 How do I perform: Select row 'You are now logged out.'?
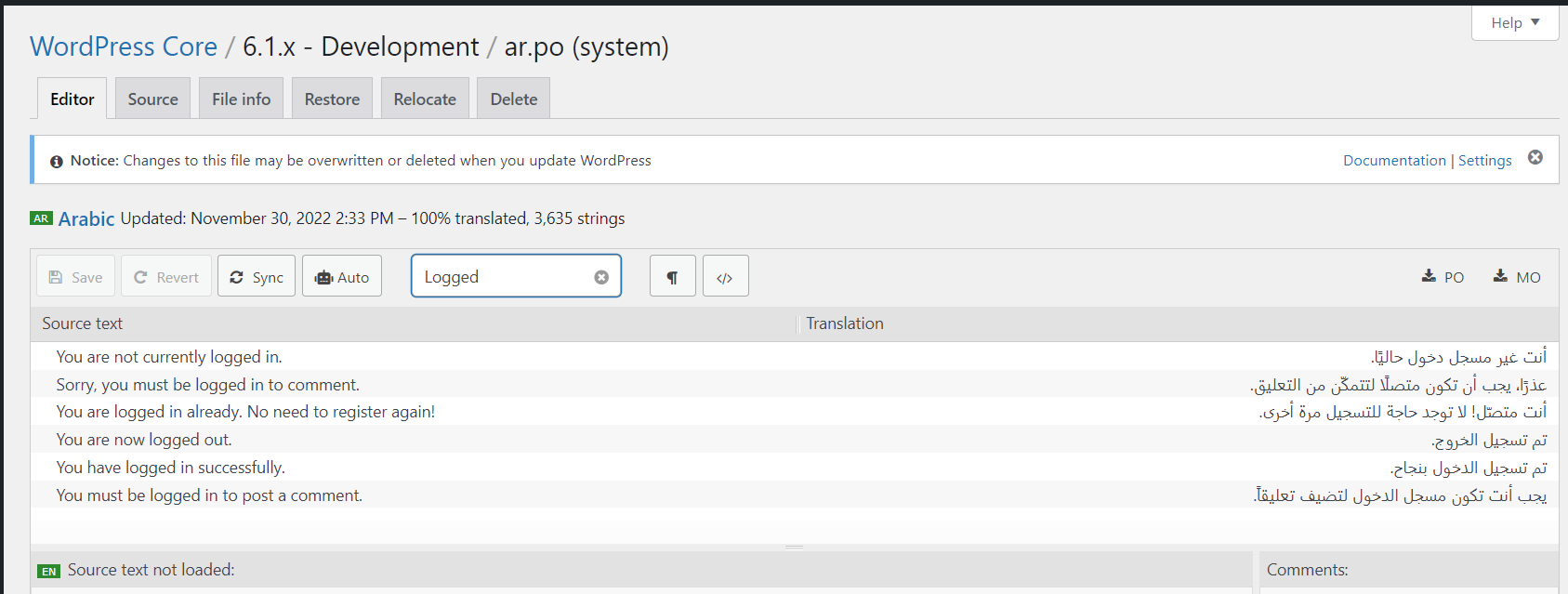(795, 440)
